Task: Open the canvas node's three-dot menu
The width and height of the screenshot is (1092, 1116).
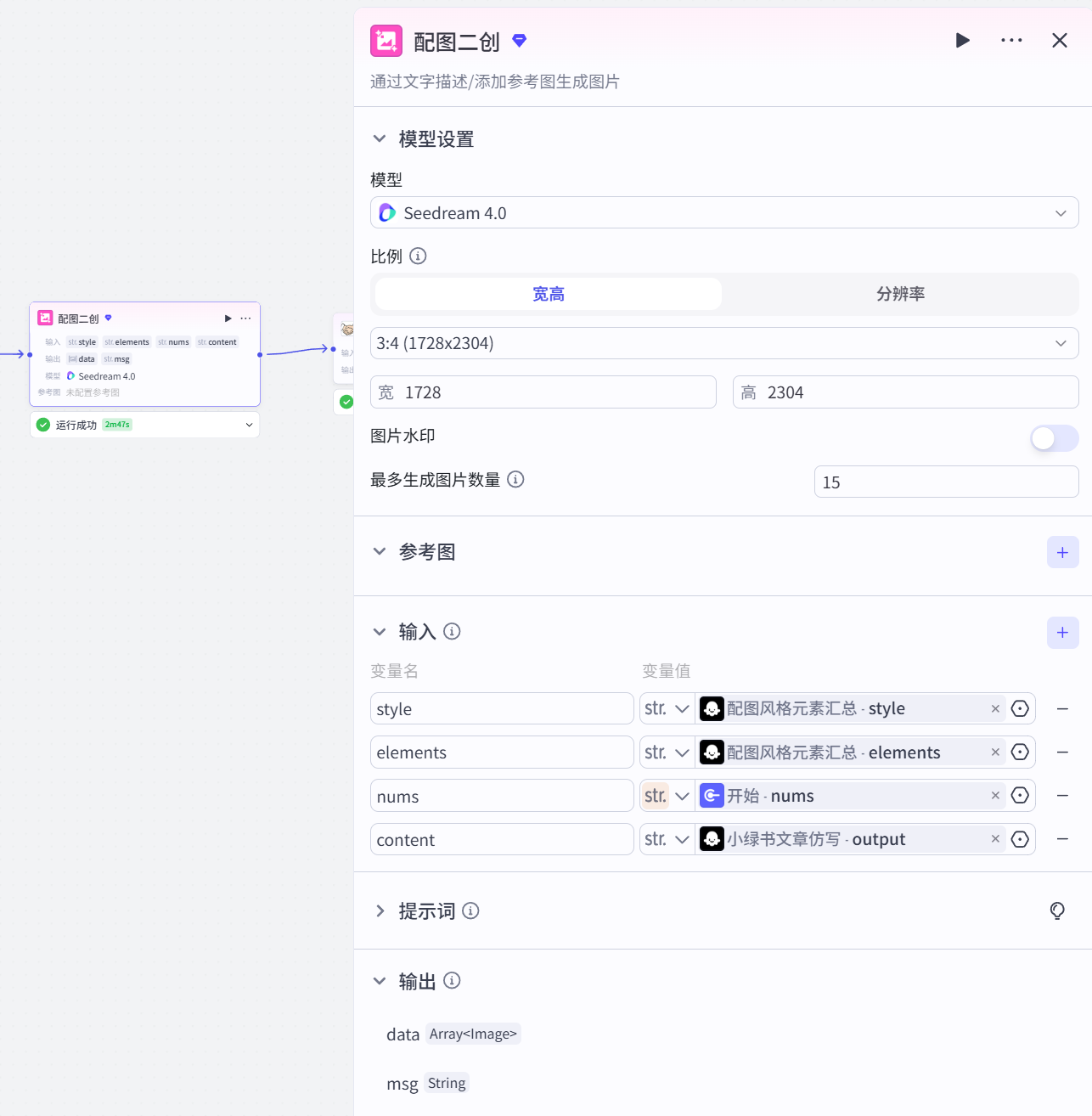Action: 245,318
